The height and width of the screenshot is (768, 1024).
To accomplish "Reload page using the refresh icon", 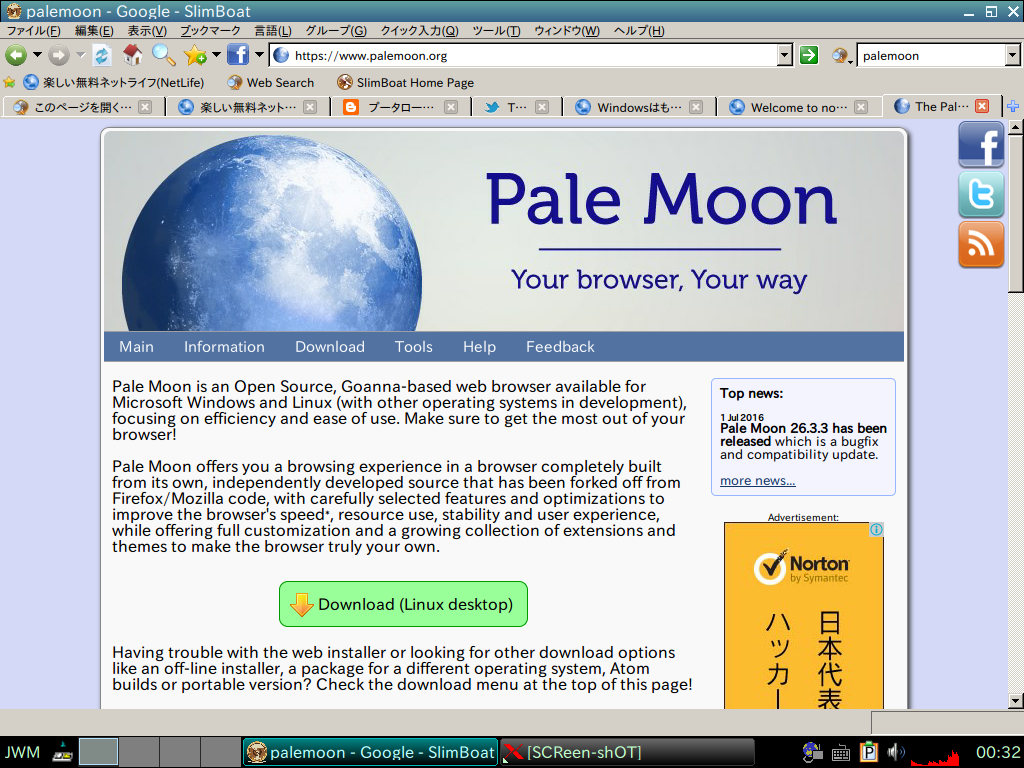I will pos(102,56).
